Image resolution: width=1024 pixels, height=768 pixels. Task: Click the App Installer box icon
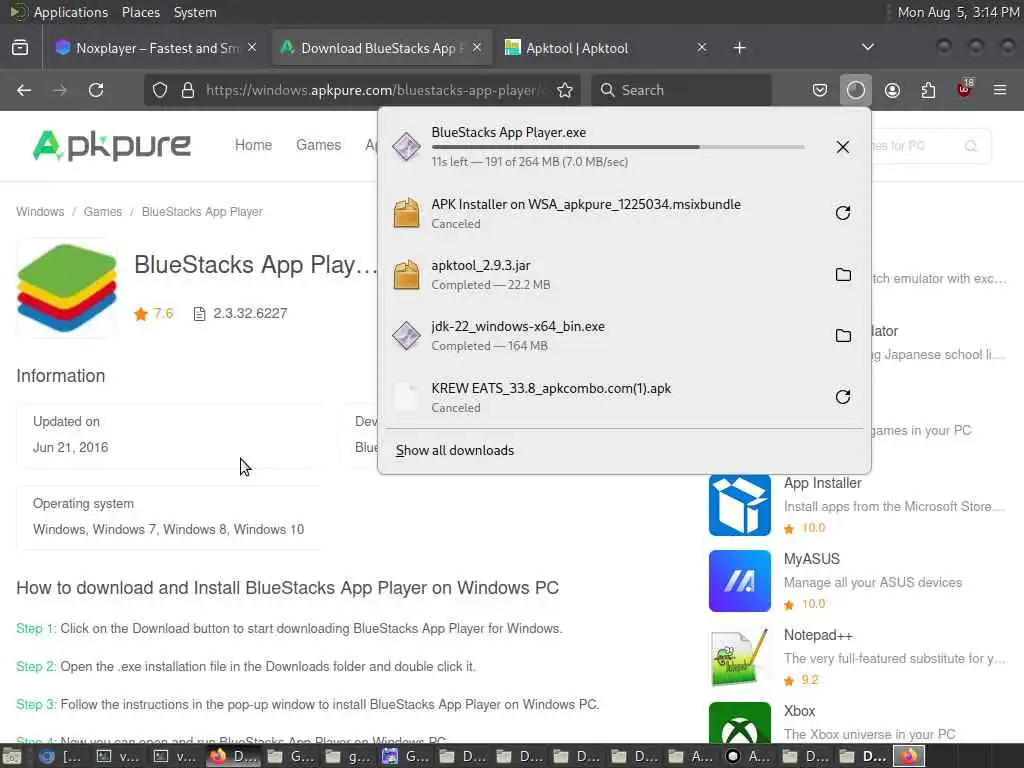click(x=740, y=505)
